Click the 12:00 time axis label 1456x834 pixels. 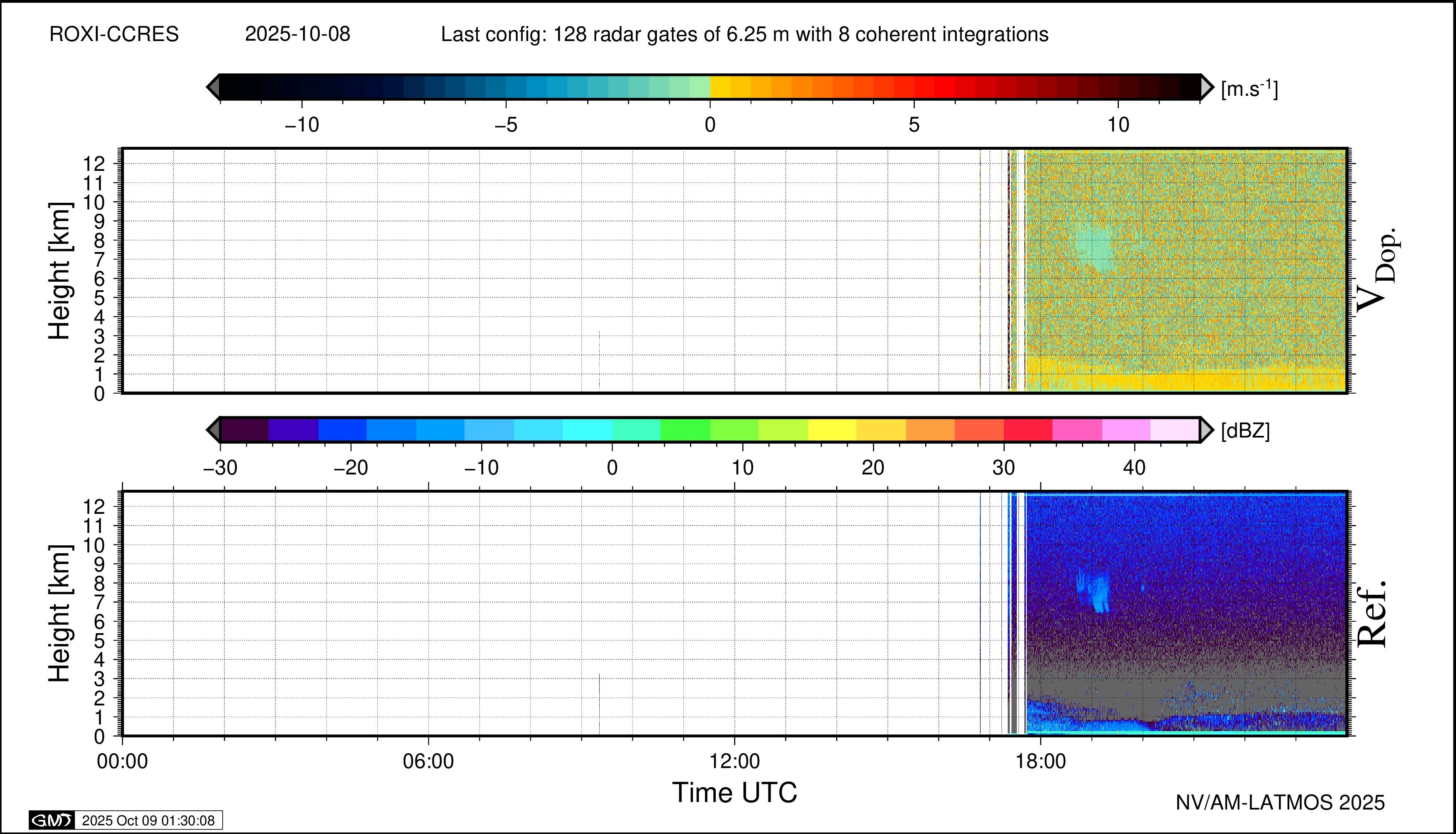coord(735,761)
